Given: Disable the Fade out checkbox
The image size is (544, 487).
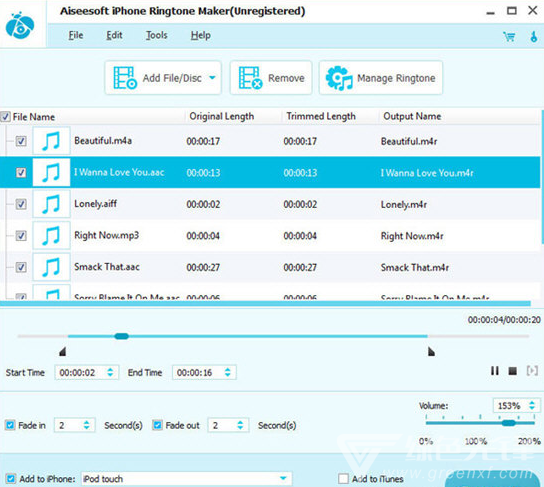Looking at the screenshot, I should (158, 425).
